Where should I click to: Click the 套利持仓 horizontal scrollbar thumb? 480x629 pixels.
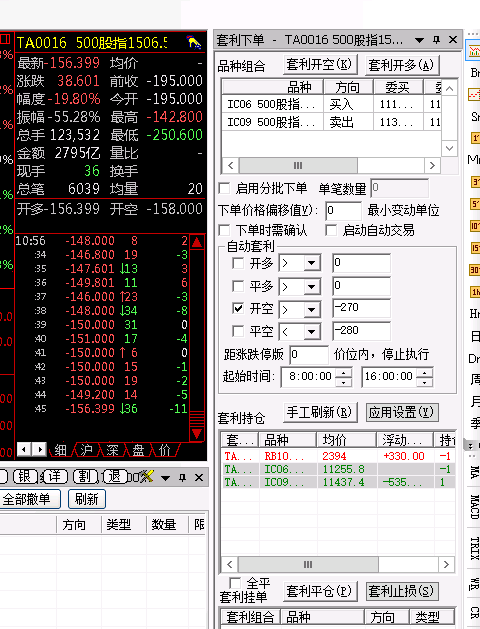click(x=308, y=564)
